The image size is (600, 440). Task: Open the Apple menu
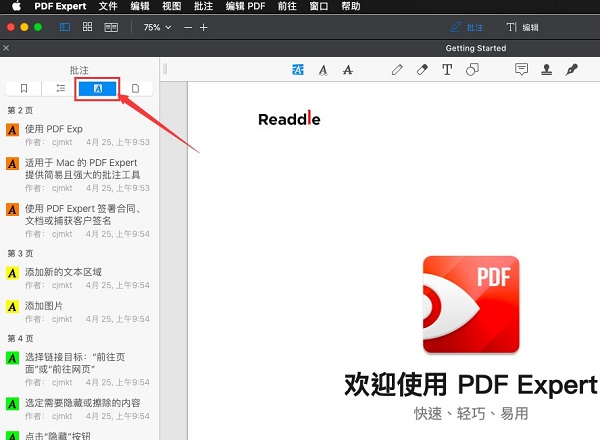coord(16,6)
